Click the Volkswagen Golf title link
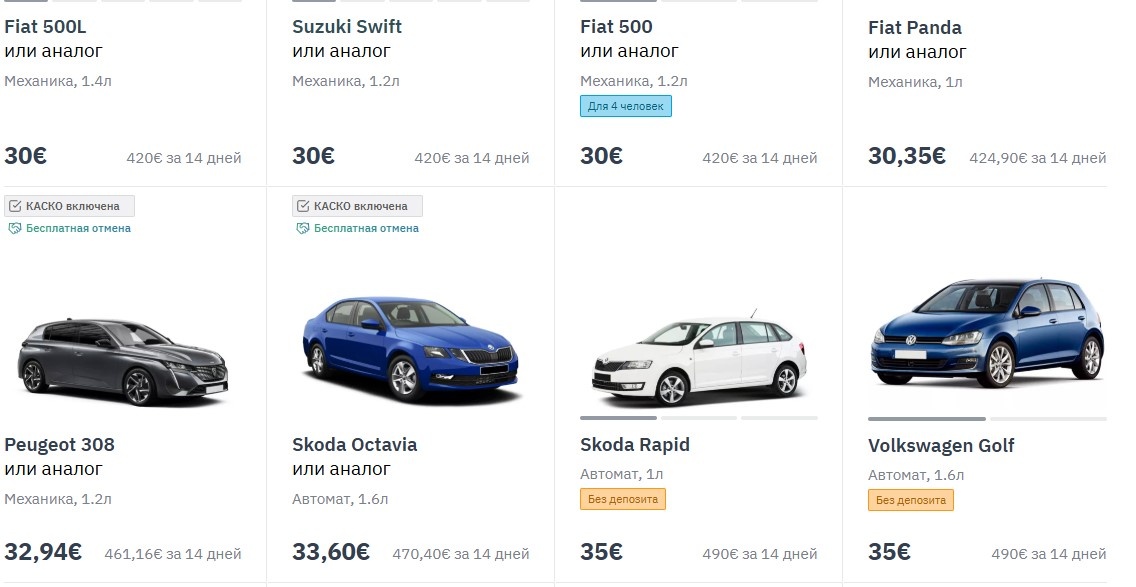This screenshot has width=1136, height=587. [941, 445]
